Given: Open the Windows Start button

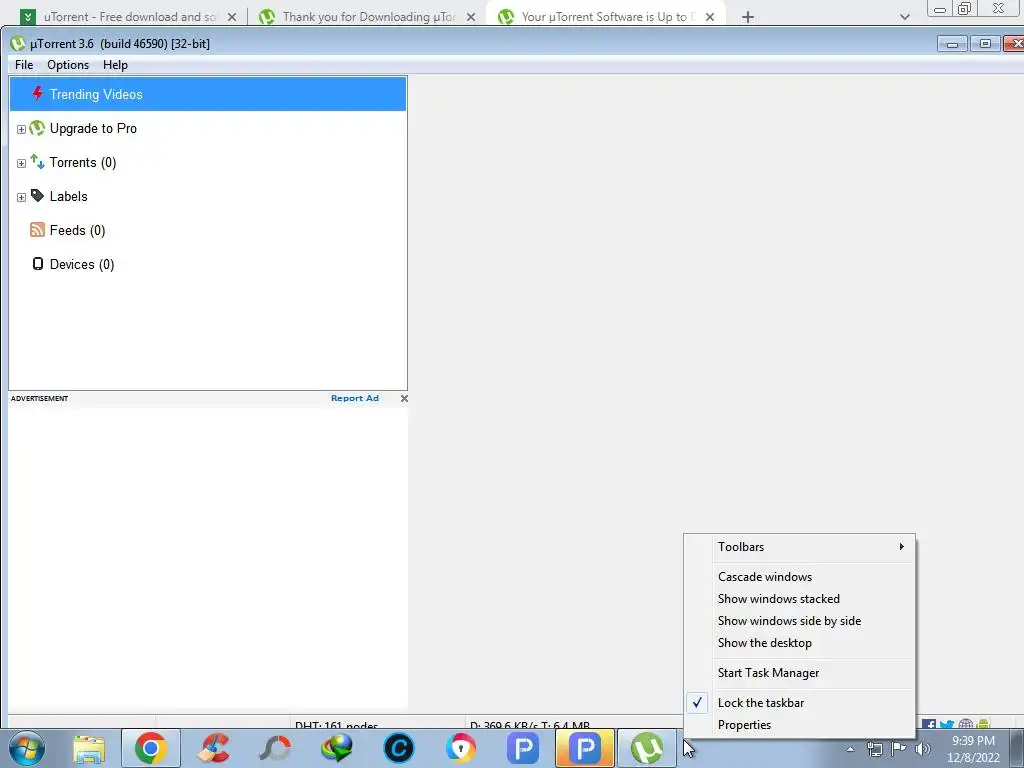Looking at the screenshot, I should pyautogui.click(x=27, y=748).
